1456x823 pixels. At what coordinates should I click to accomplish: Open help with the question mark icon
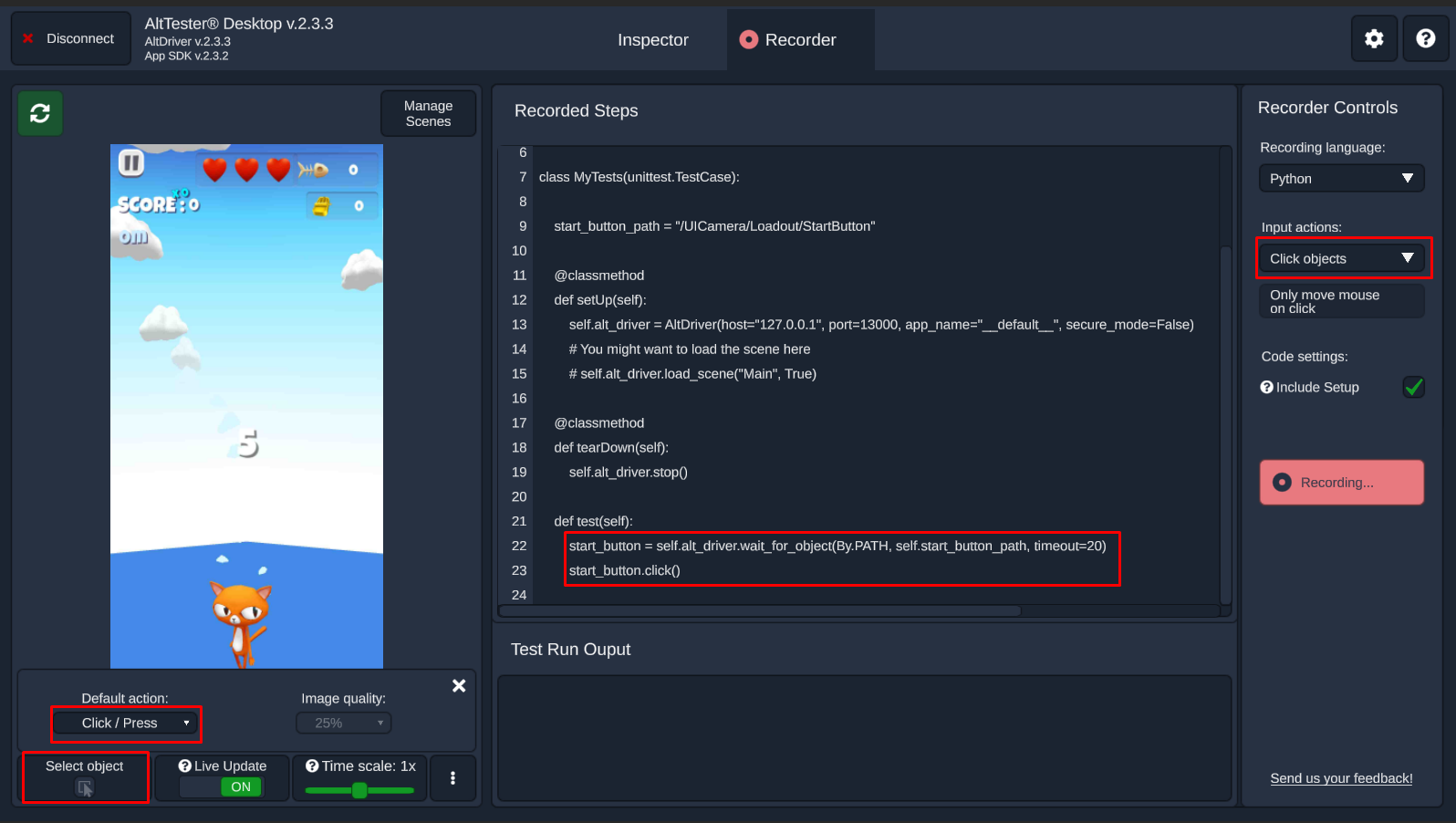point(1426,38)
